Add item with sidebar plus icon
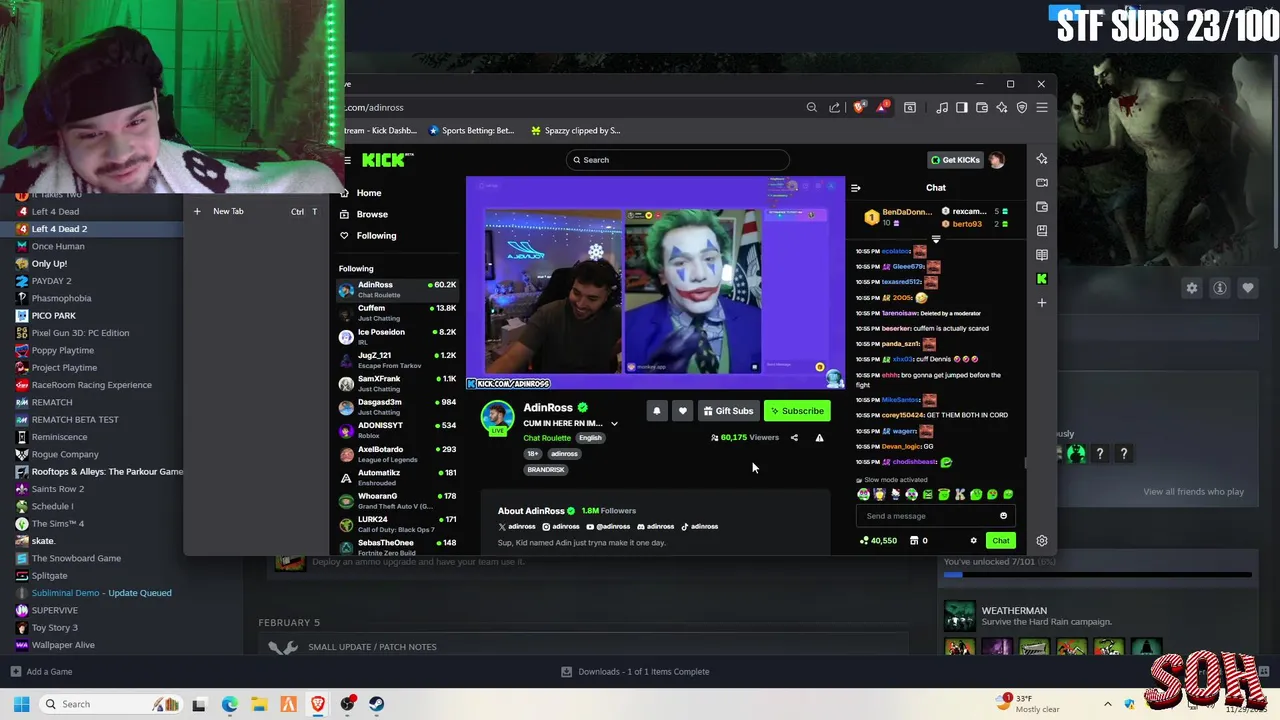 click(x=1041, y=303)
